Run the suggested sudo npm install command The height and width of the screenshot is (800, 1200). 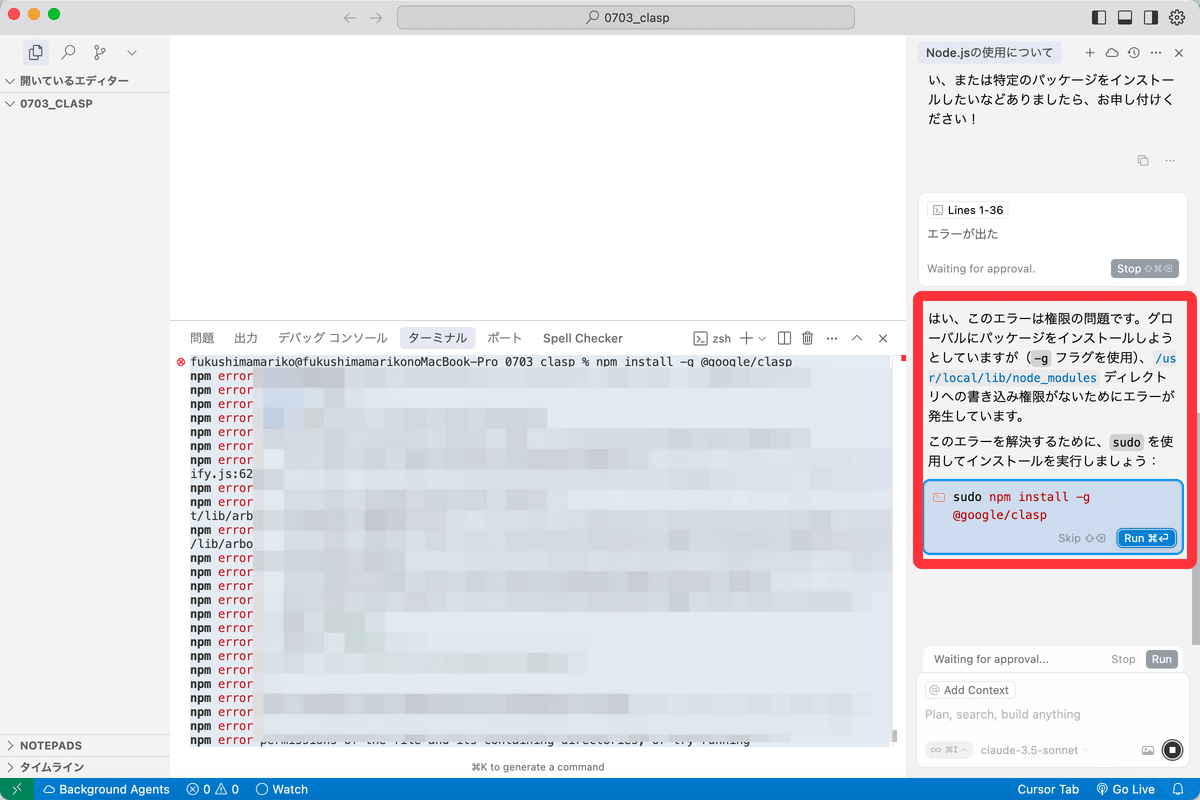[x=1146, y=538]
